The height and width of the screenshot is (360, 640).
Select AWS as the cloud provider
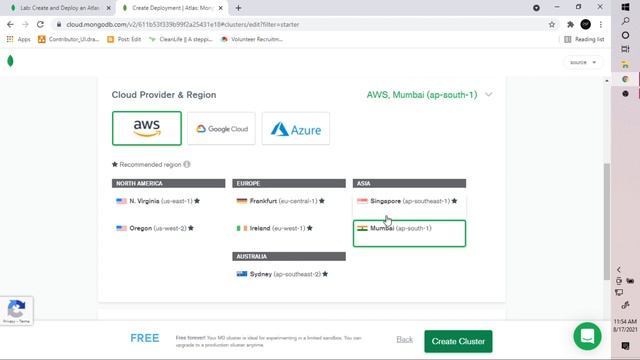[x=147, y=128]
